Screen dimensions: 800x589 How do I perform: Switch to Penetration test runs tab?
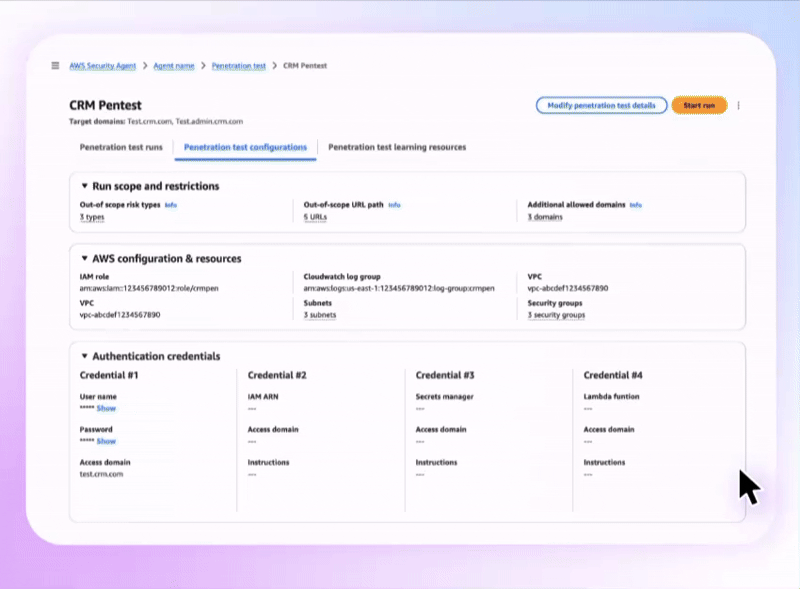[120, 147]
